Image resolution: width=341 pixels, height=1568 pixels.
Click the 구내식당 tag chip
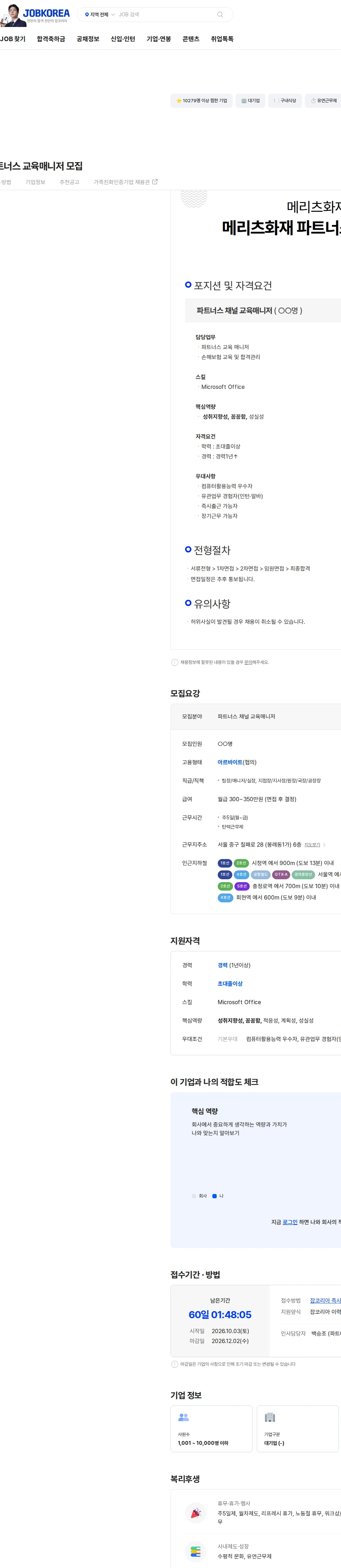(x=285, y=100)
